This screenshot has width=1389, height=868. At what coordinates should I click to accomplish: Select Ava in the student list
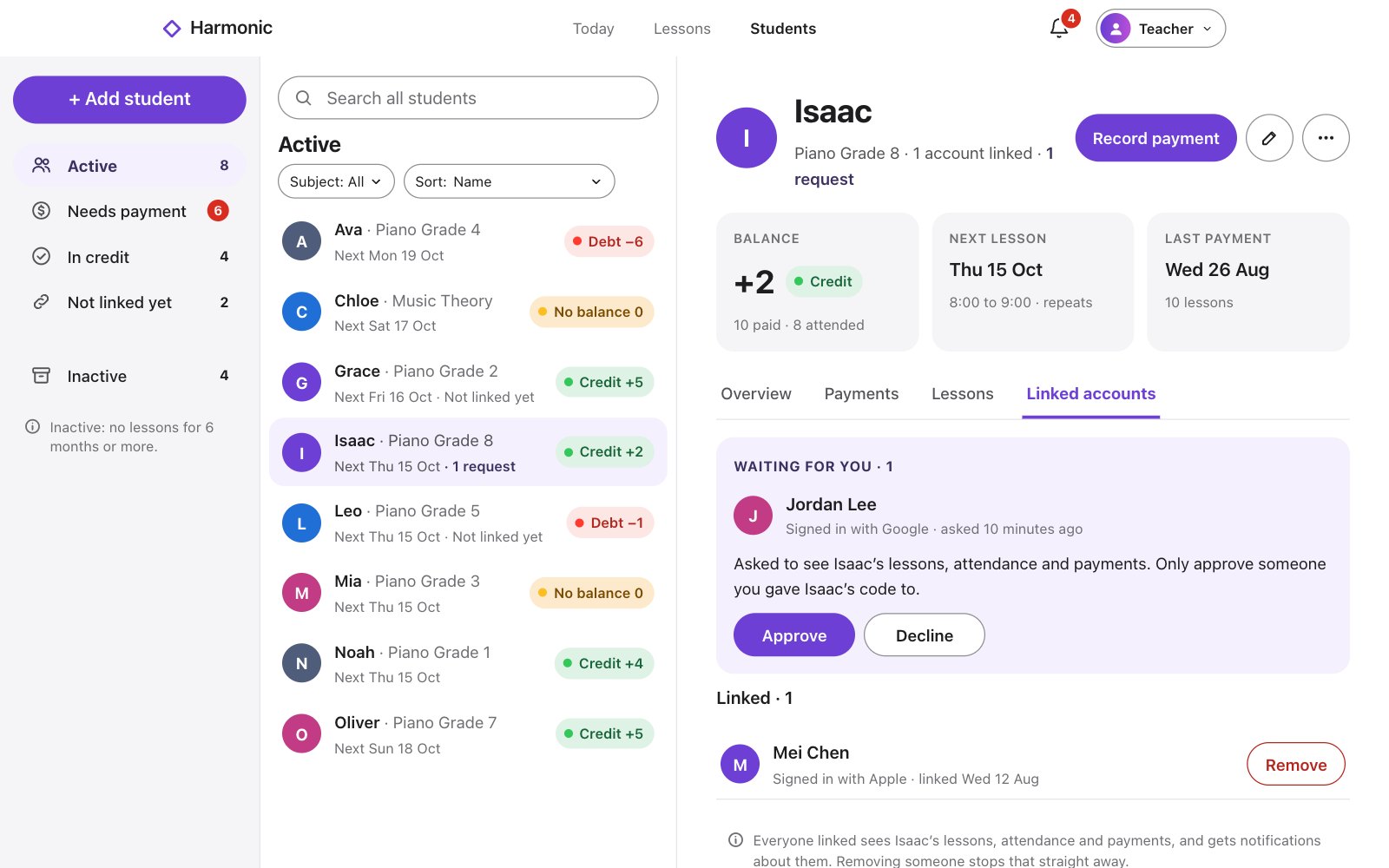[468, 241]
